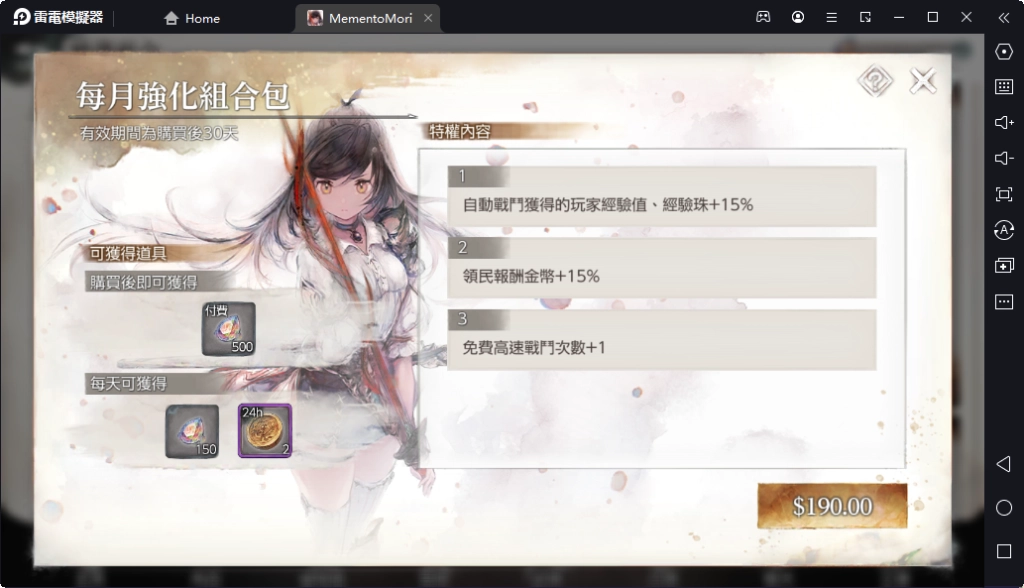Viewport: 1024px width, 588px height.
Task: Open the more options ellipsis sidebar icon
Action: click(1004, 301)
